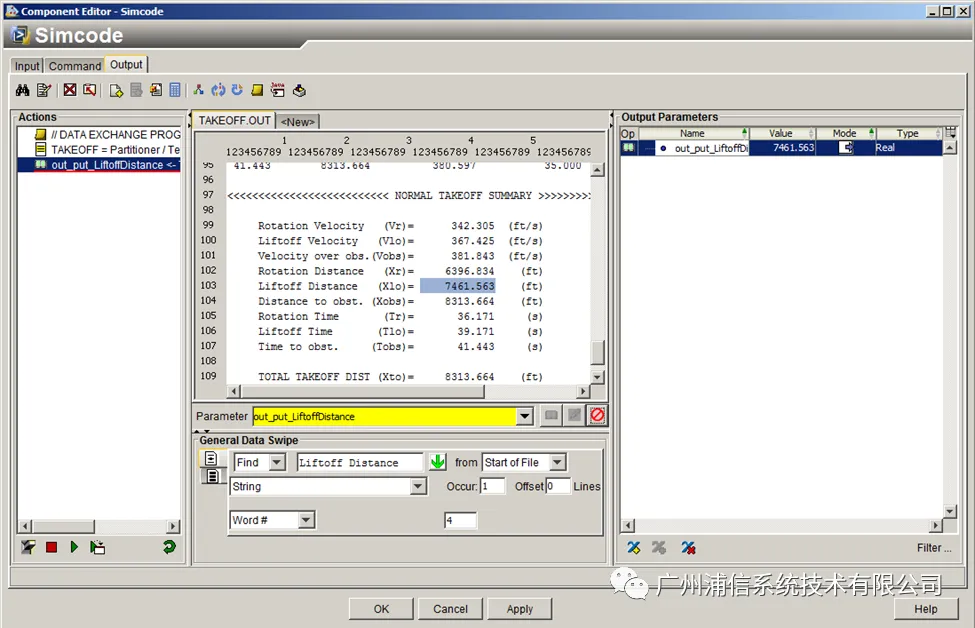Click the Filter ... link

pos(934,548)
